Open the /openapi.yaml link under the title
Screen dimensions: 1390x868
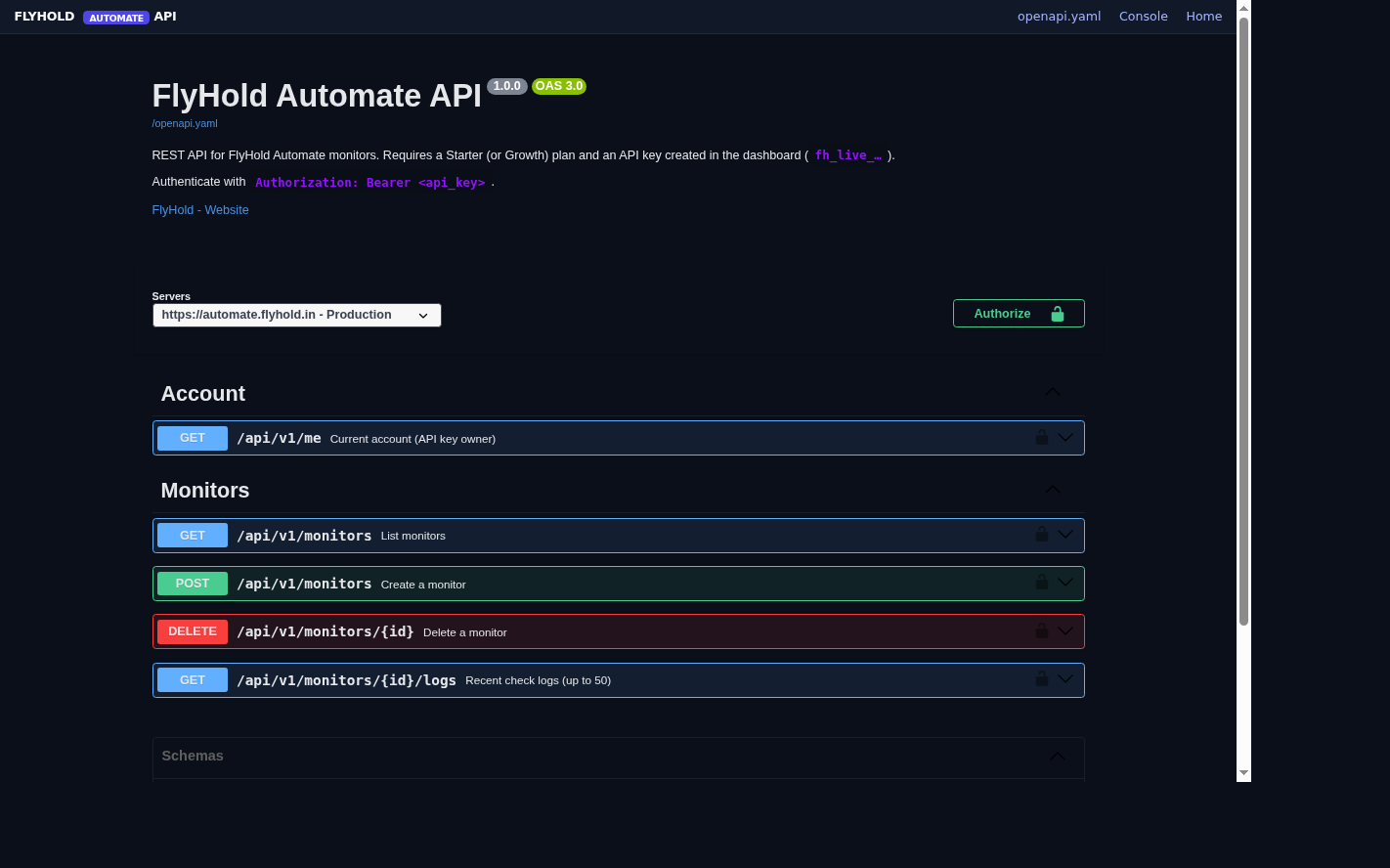[x=185, y=123]
